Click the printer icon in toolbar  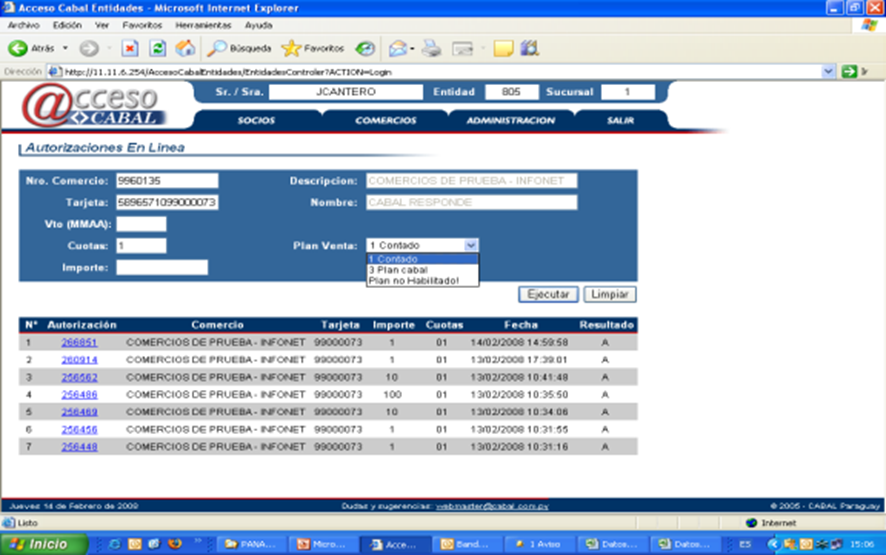click(431, 48)
